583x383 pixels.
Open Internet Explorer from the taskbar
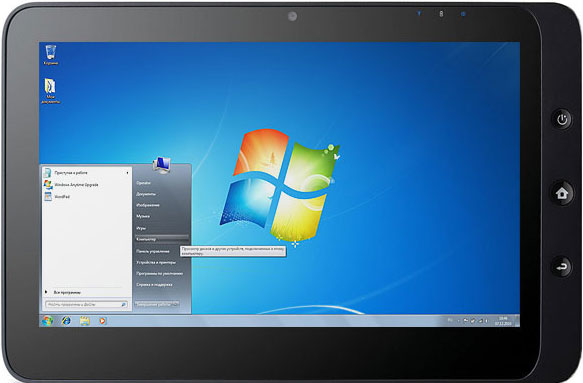click(x=67, y=321)
